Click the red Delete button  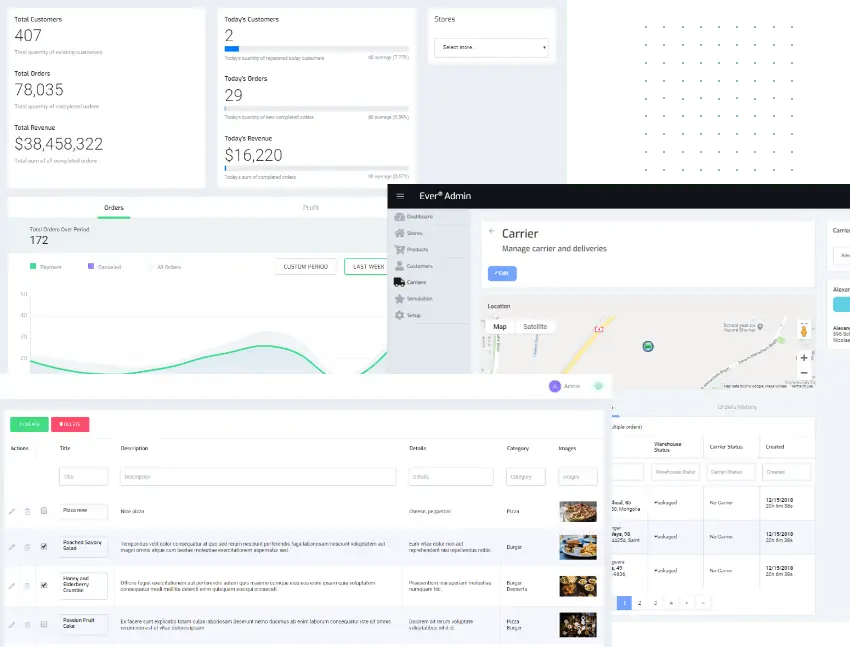click(x=70, y=424)
